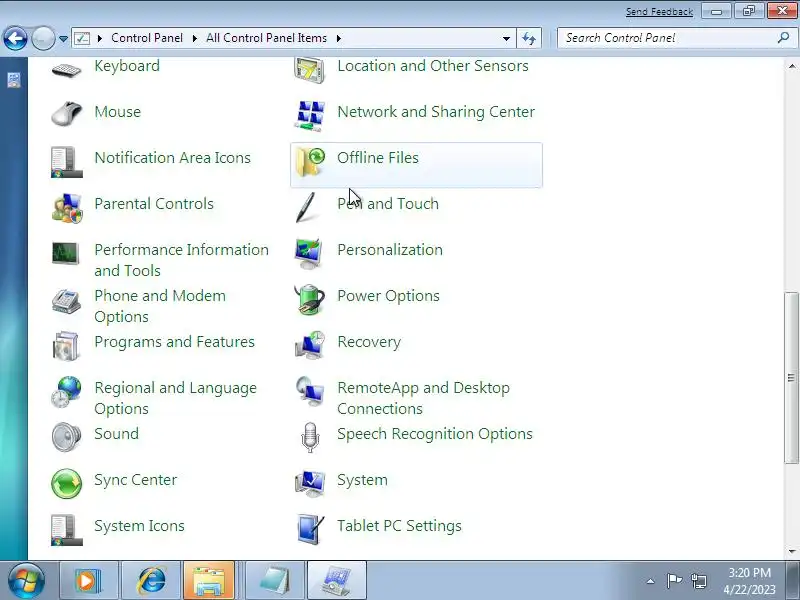This screenshot has height=600, width=800.
Task: Open Programs and Features link
Action: click(x=174, y=342)
